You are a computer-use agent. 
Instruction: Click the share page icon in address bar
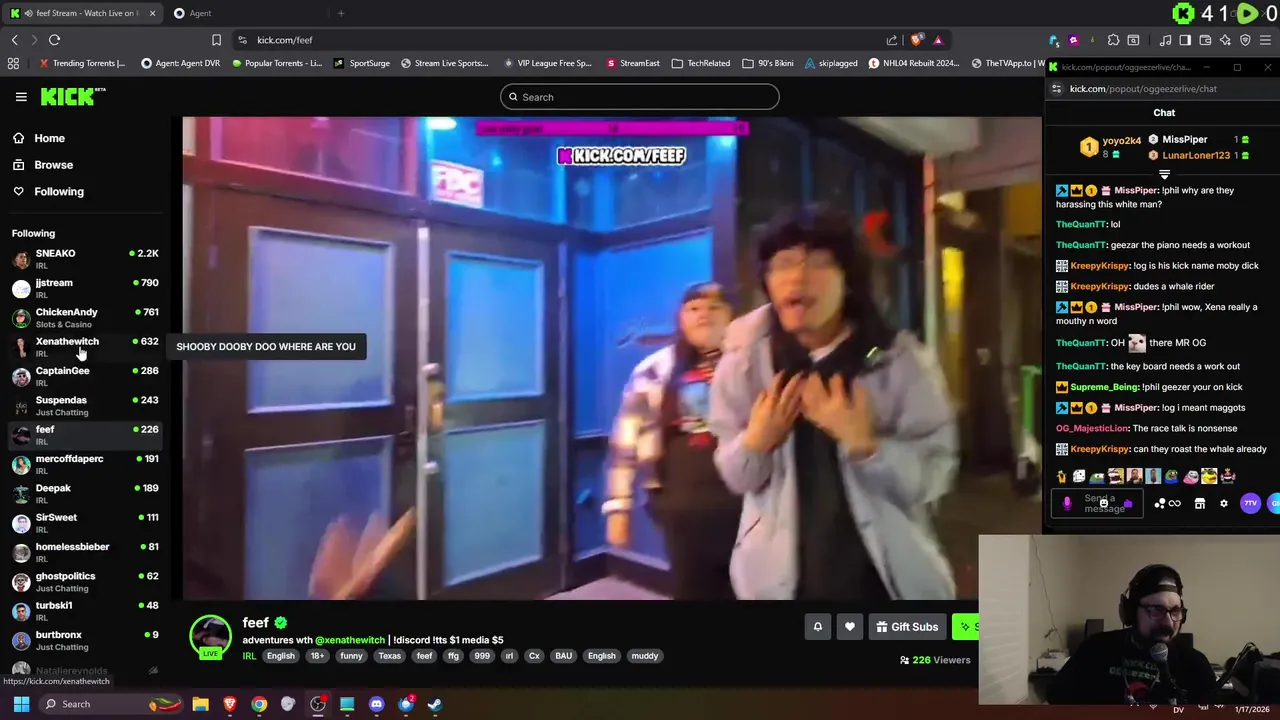click(x=892, y=40)
